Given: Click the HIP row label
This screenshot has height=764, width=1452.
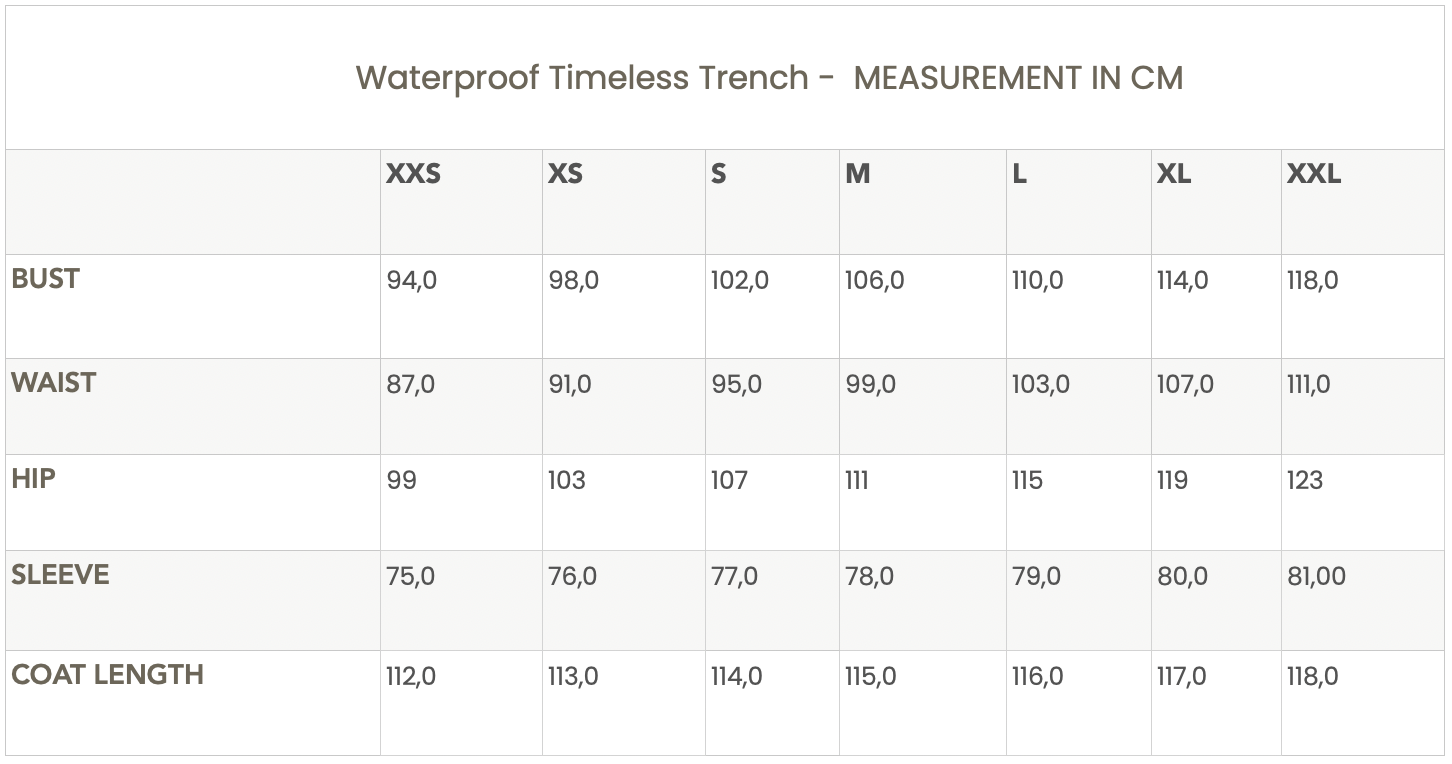Looking at the screenshot, I should pyautogui.click(x=33, y=479).
